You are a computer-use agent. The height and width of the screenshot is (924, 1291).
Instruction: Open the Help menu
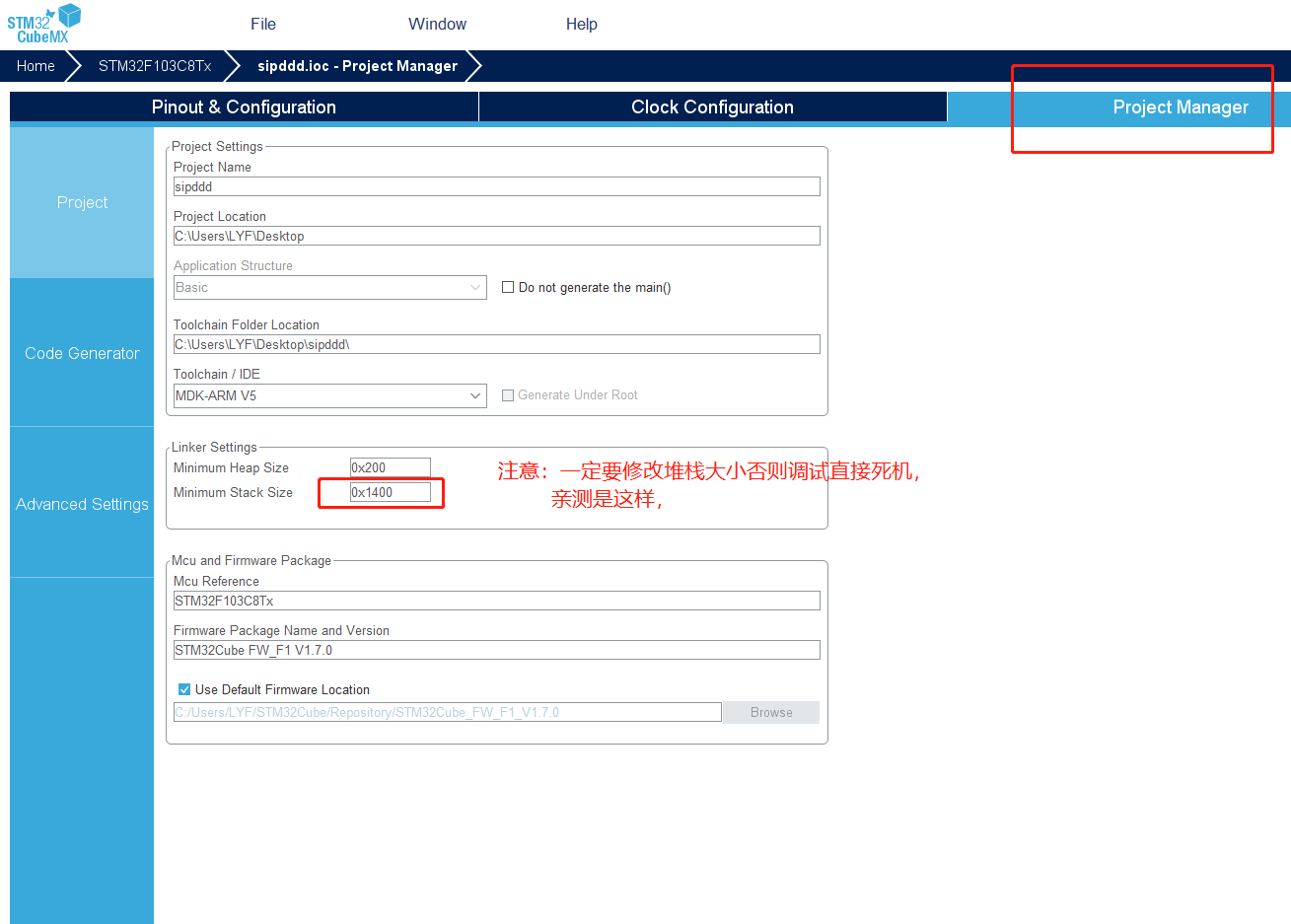[581, 24]
